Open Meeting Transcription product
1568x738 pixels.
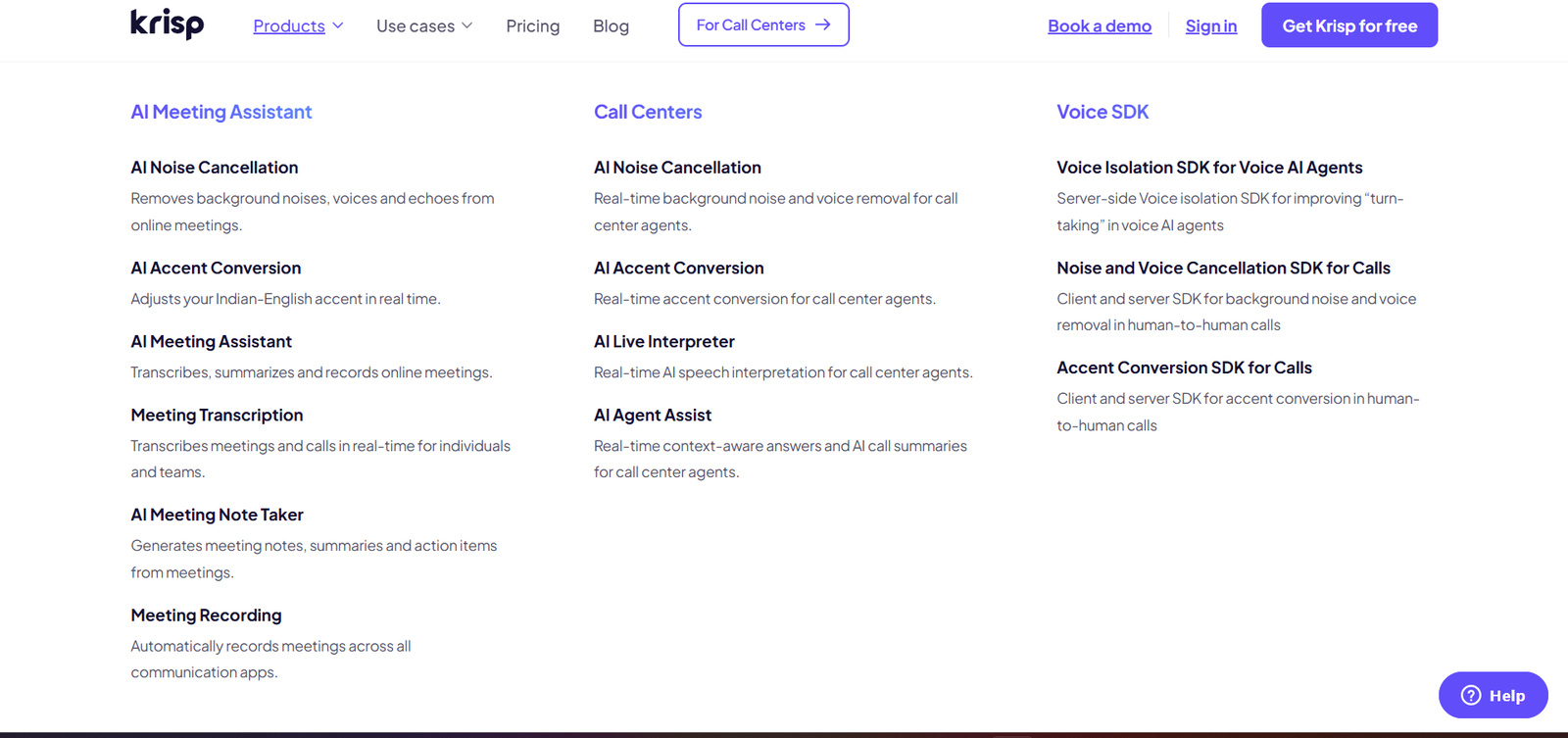coord(218,415)
